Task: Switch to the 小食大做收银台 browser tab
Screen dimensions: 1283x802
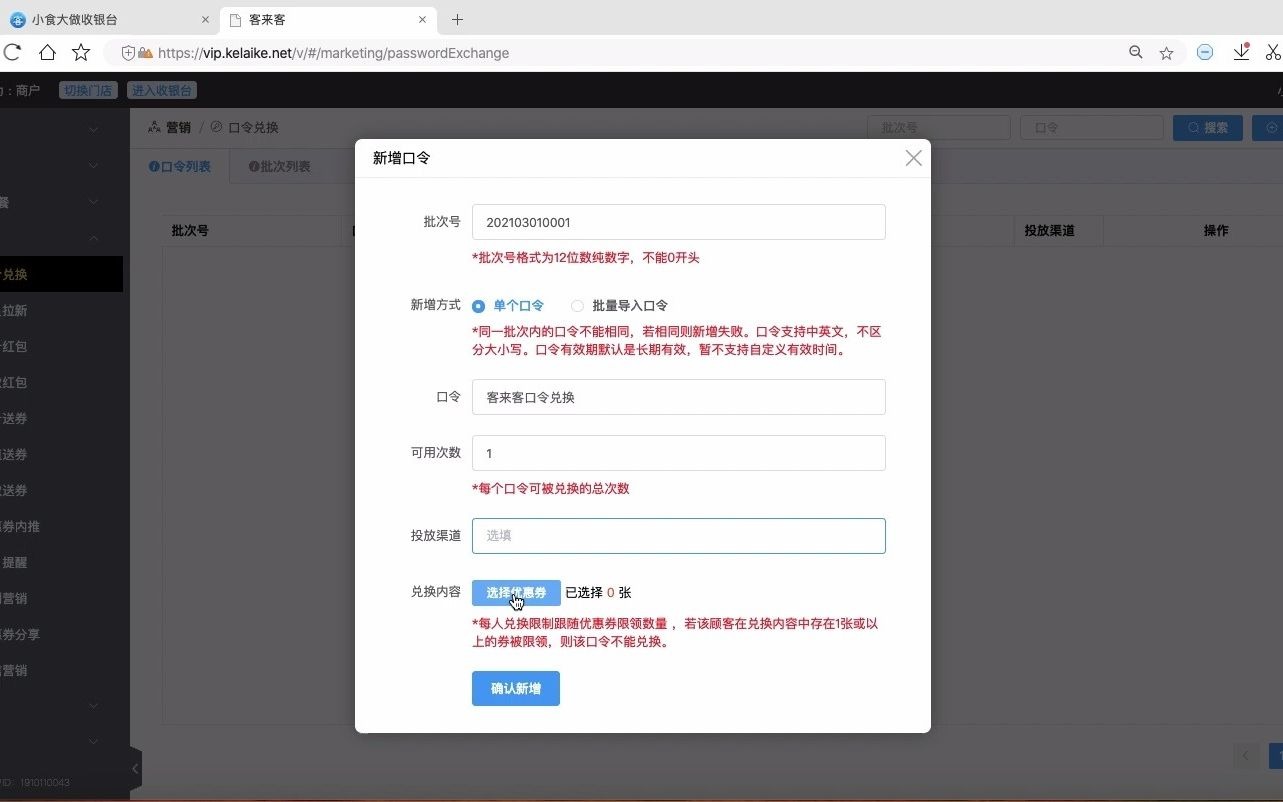Action: [108, 20]
